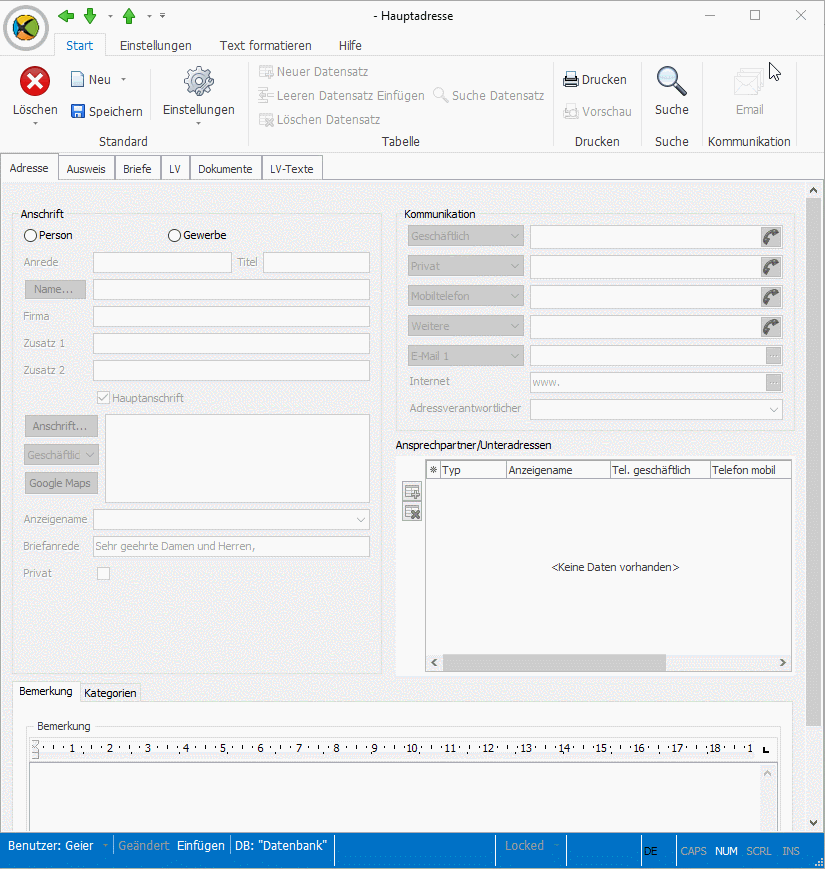The width and height of the screenshot is (825, 869).
Task: Click Leeren Datensatz Einfügen icon
Action: (x=266, y=95)
